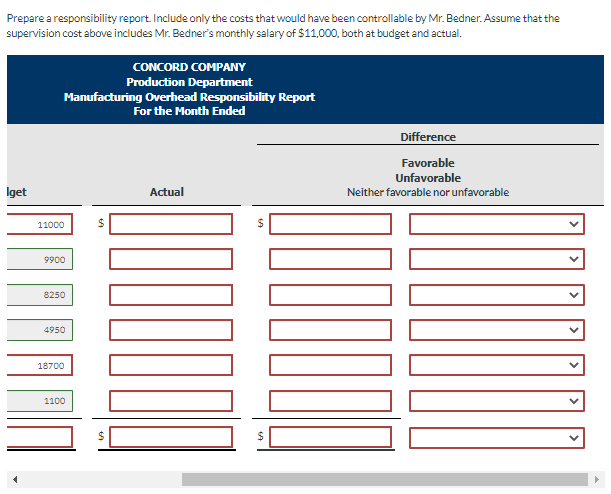Screen dimensions: 611x494
Task: Open the favorable/unfavorable dropdown in the 1100 row
Action: click(x=497, y=401)
